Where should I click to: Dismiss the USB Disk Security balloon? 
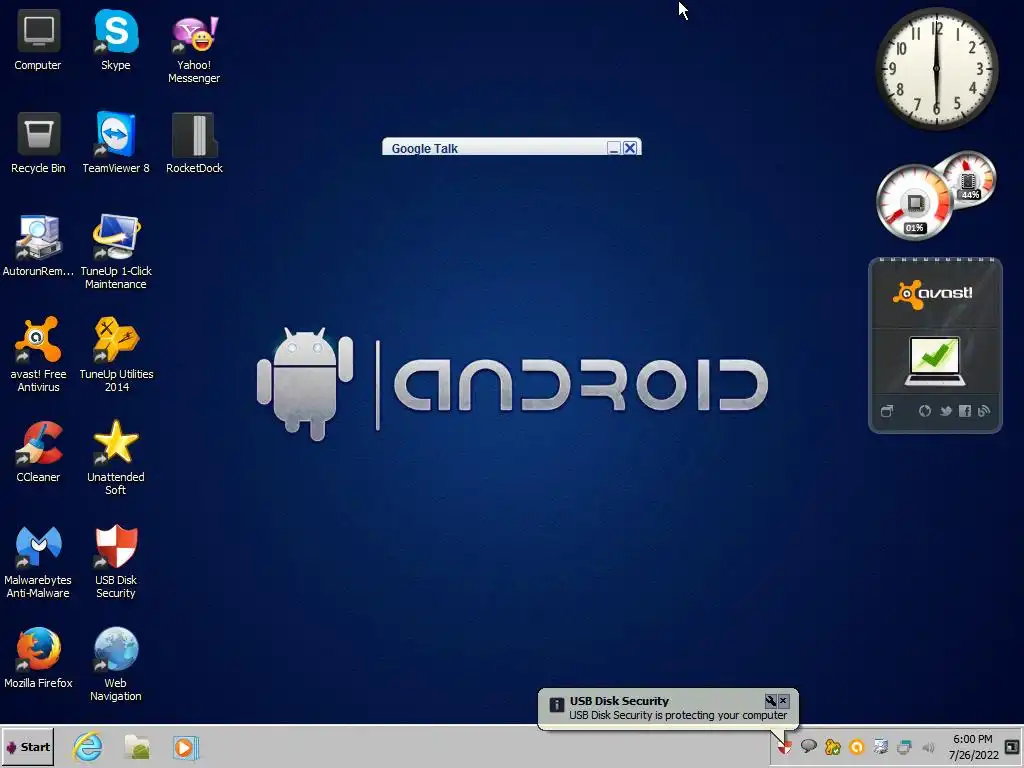pyautogui.click(x=784, y=701)
